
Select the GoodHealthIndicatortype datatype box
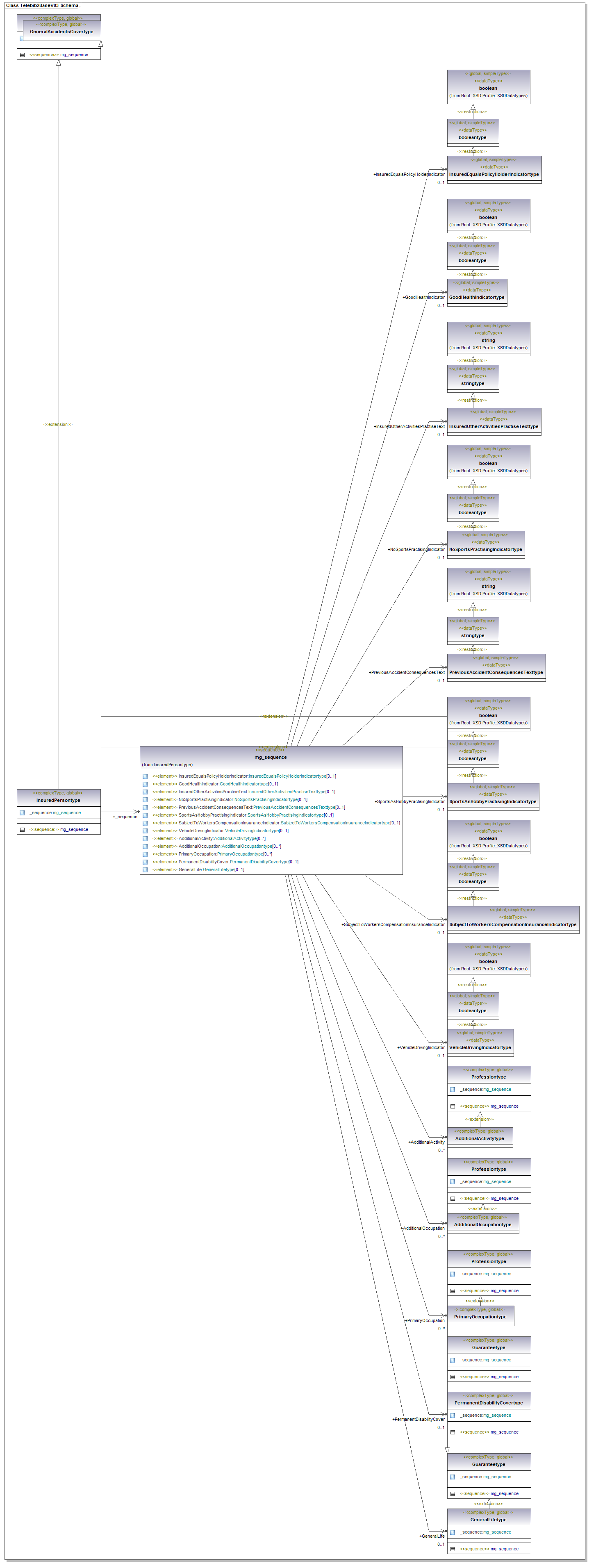pyautogui.click(x=477, y=297)
